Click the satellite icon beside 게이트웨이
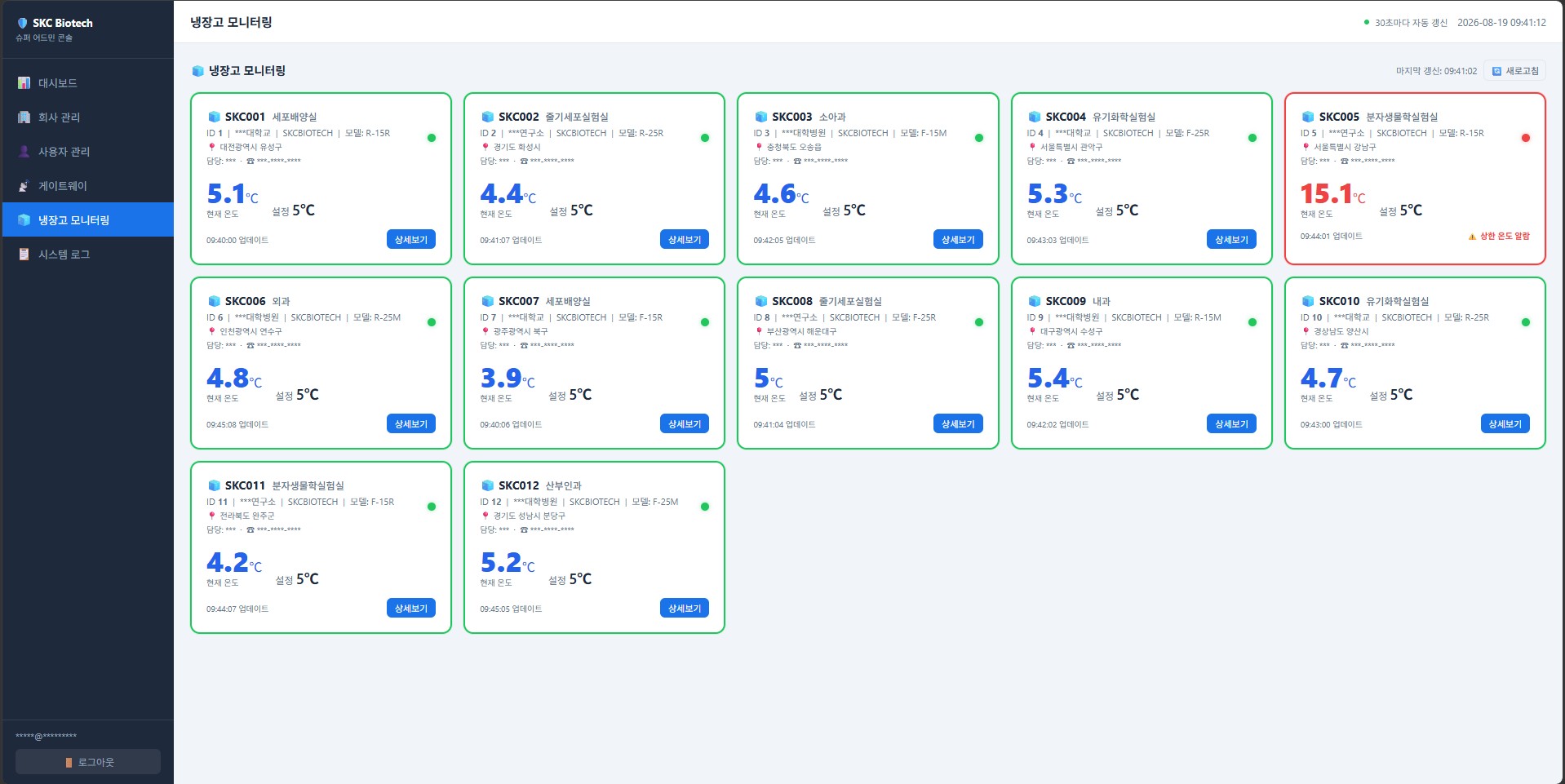Image resolution: width=1565 pixels, height=784 pixels. (24, 186)
